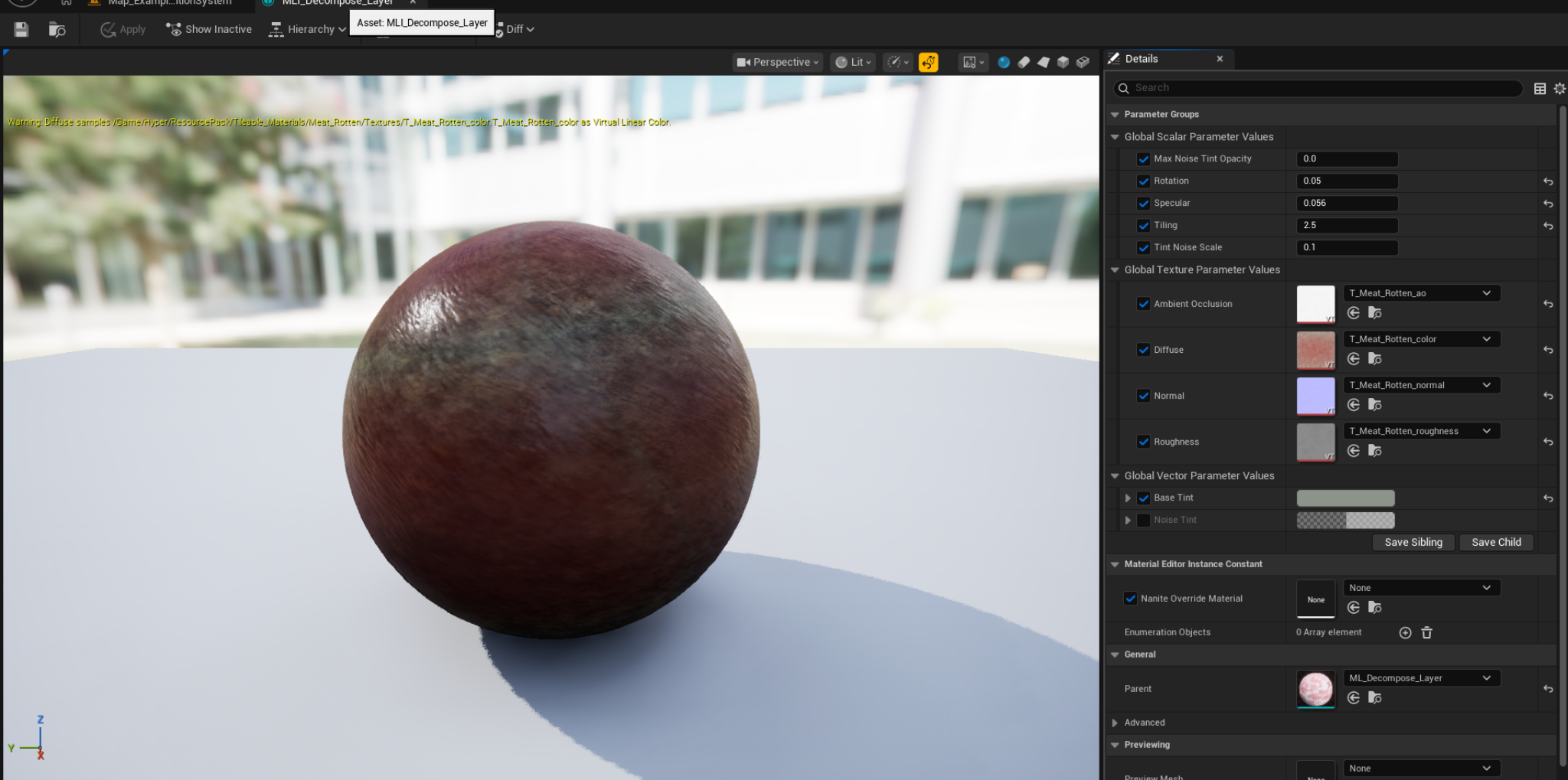Click the Apply button
1568x780 pixels.
click(122, 29)
